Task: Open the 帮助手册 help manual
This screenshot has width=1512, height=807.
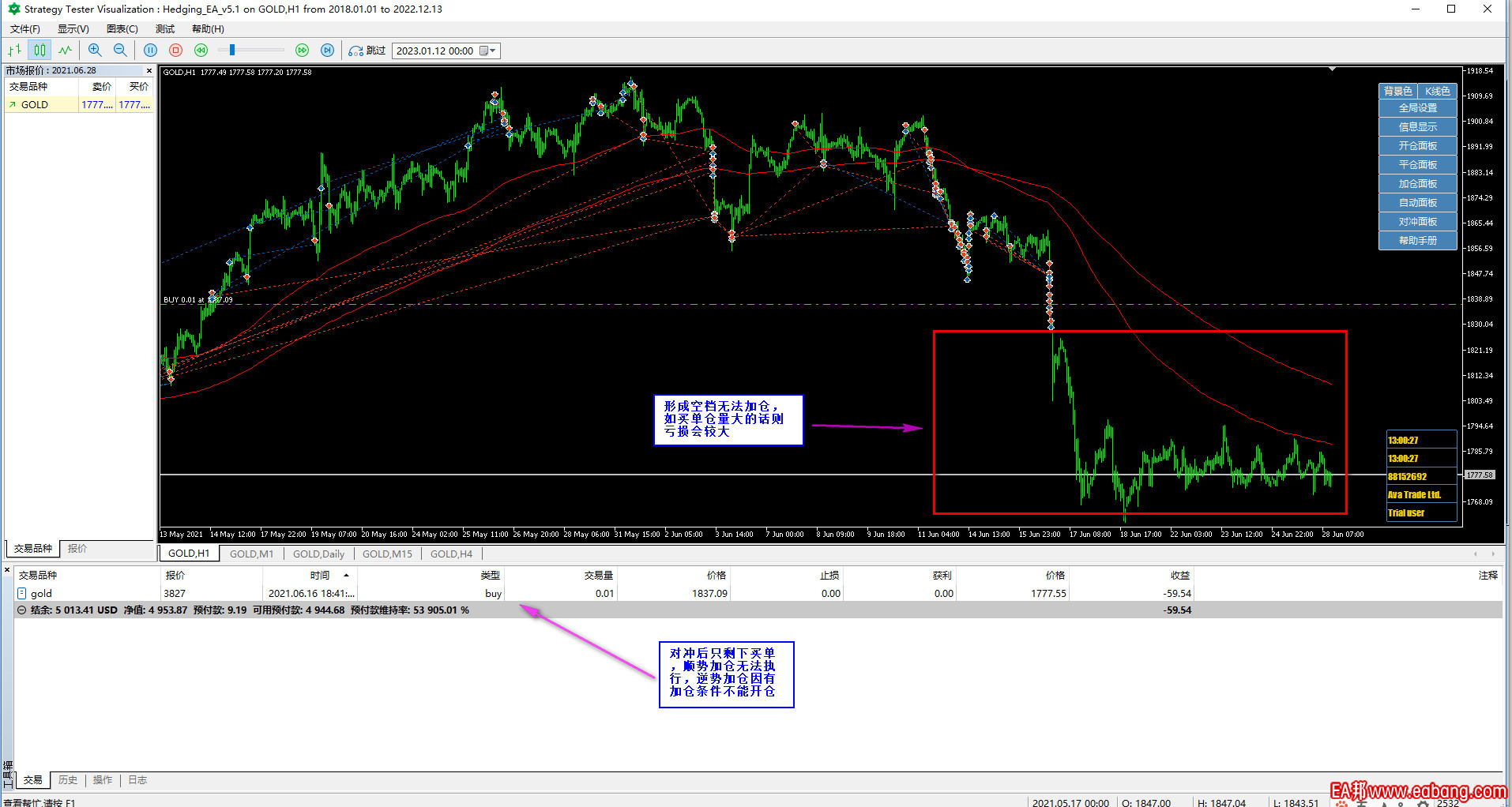Action: pyautogui.click(x=1418, y=241)
